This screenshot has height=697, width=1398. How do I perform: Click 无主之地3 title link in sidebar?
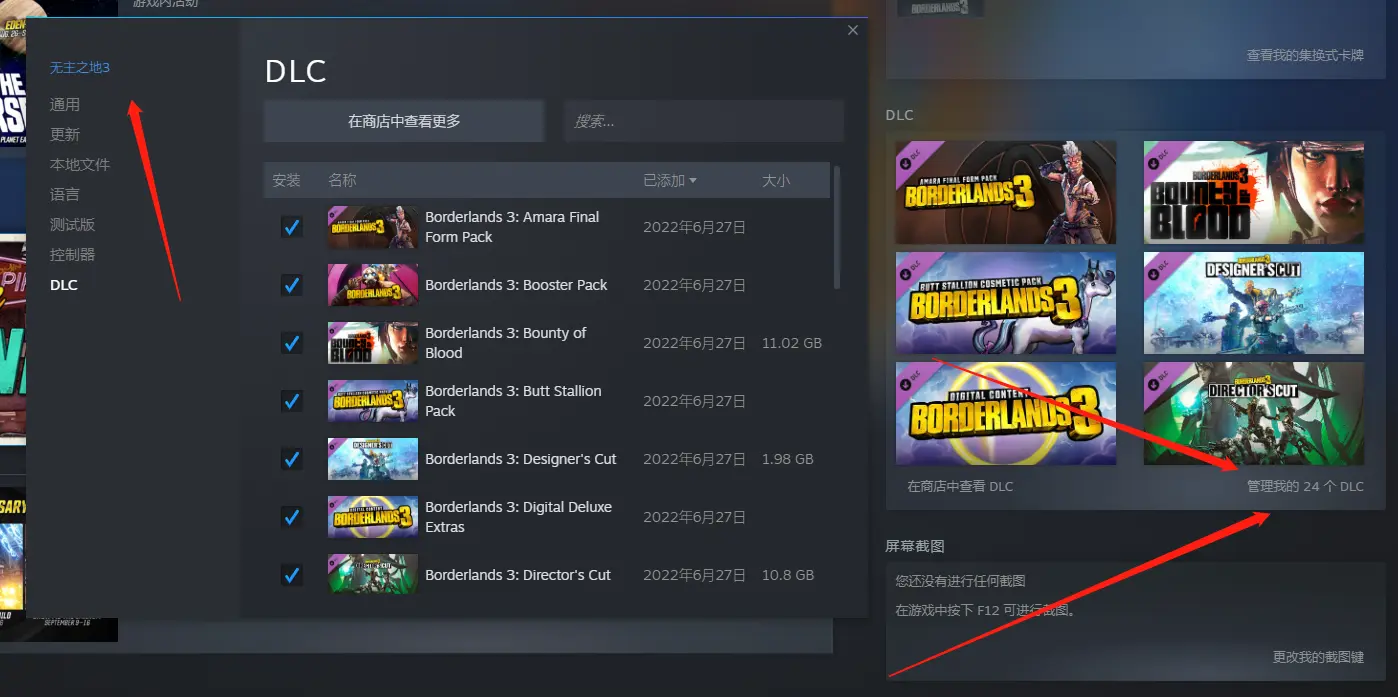(x=80, y=68)
